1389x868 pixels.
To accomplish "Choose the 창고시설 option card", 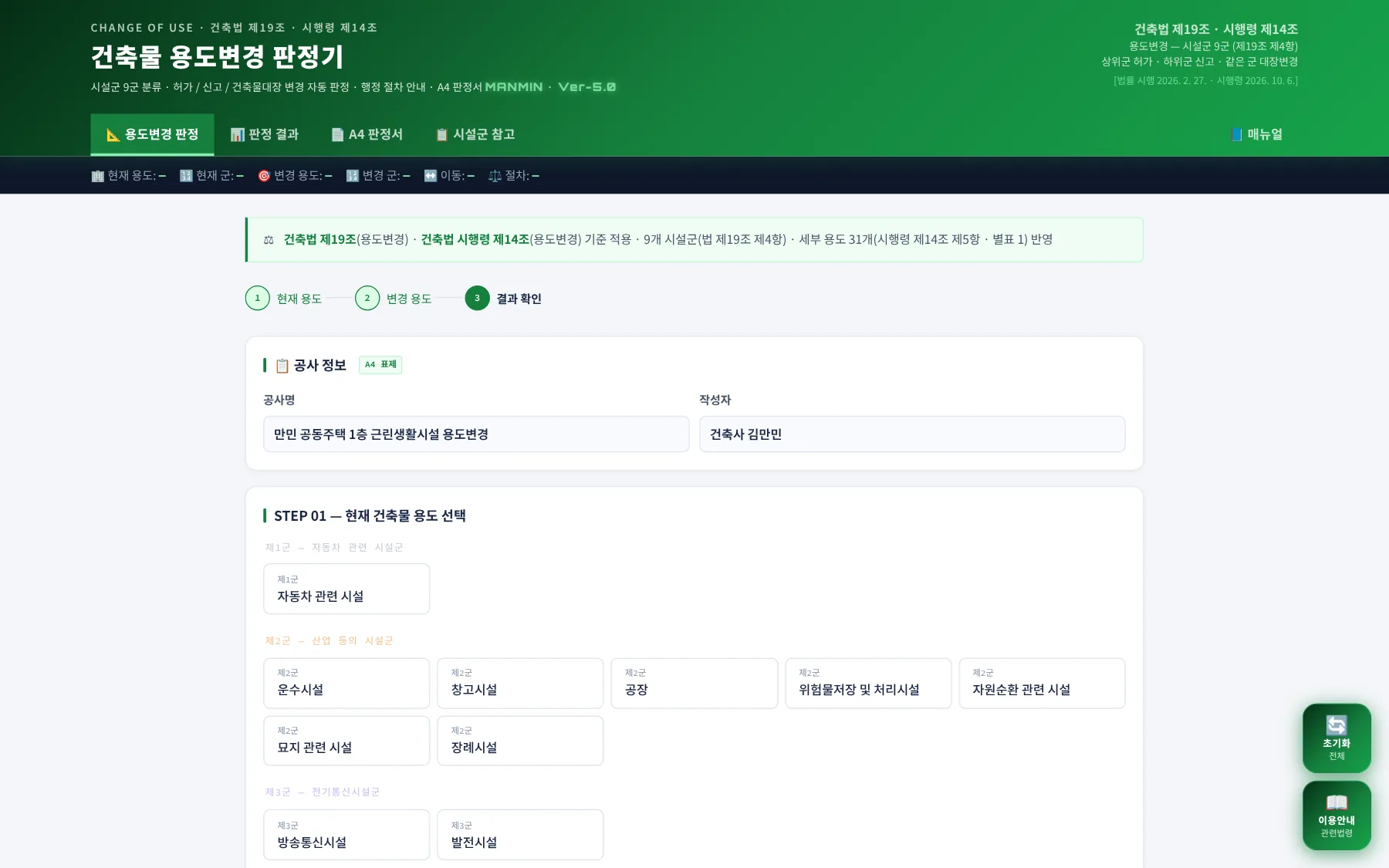I will pos(520,683).
